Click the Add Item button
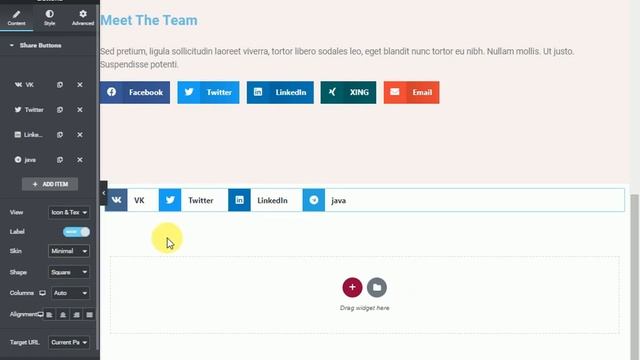Viewport: 640px width, 360px height. 50,184
